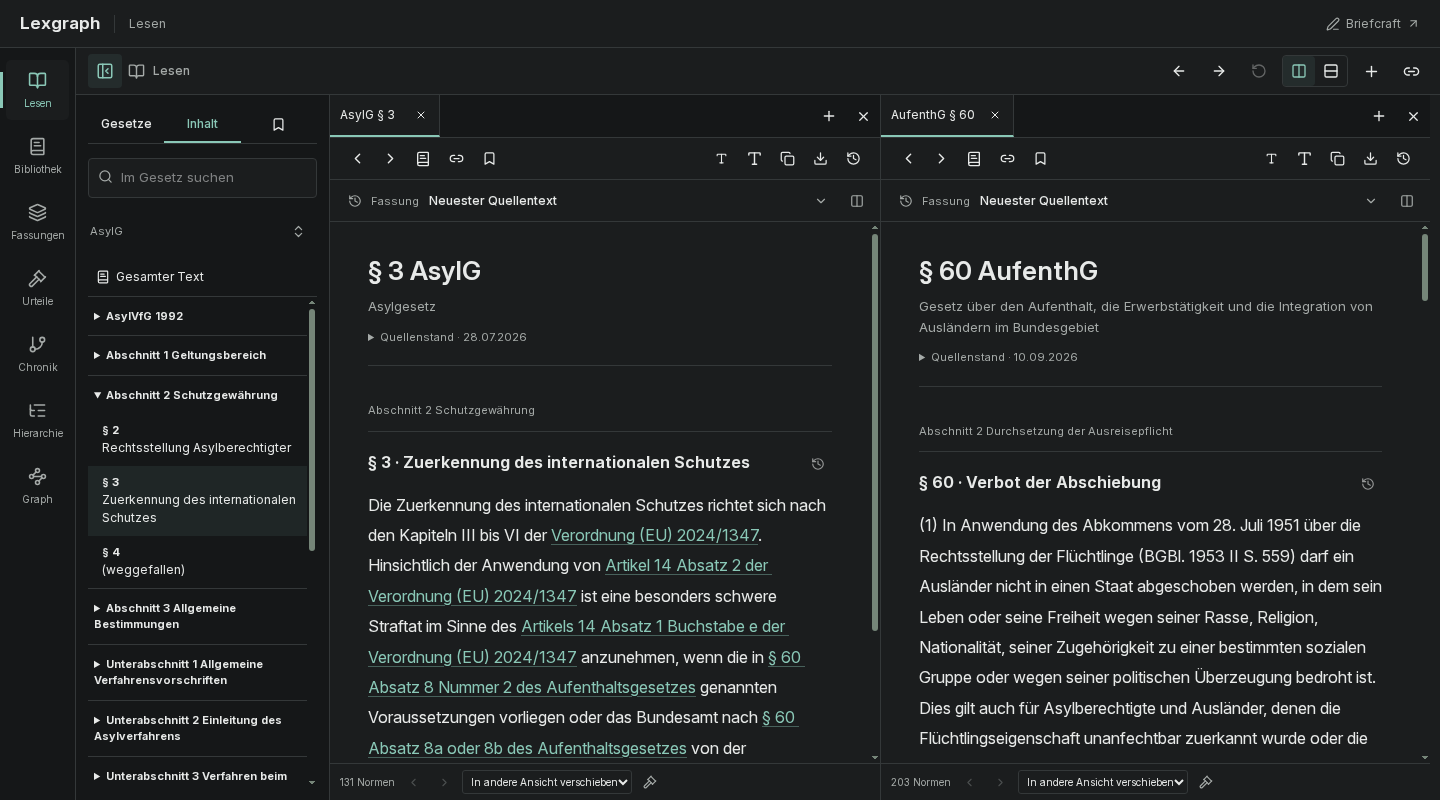Image resolution: width=1440 pixels, height=800 pixels.
Task: Switch to stacked split layout
Action: 1331,71
